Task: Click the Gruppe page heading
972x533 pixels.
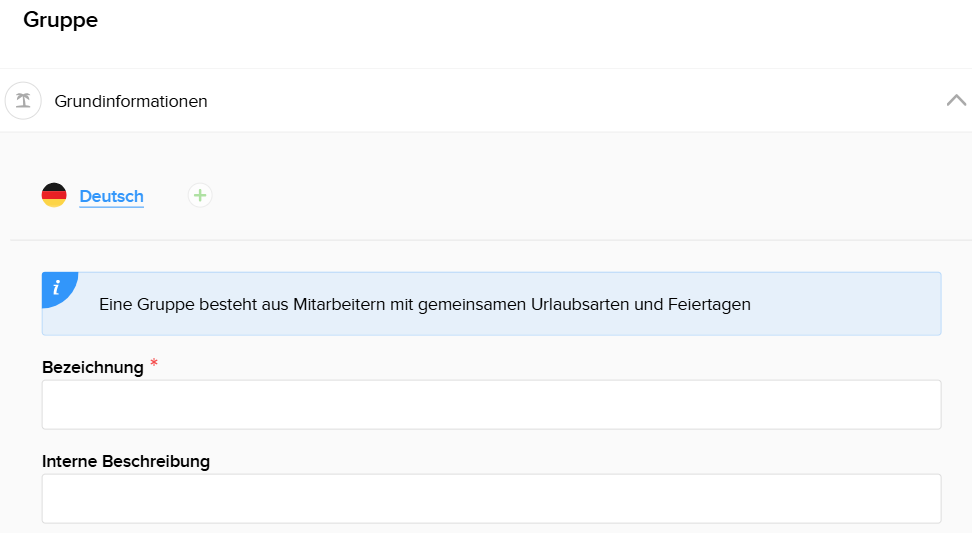Action: tap(60, 20)
